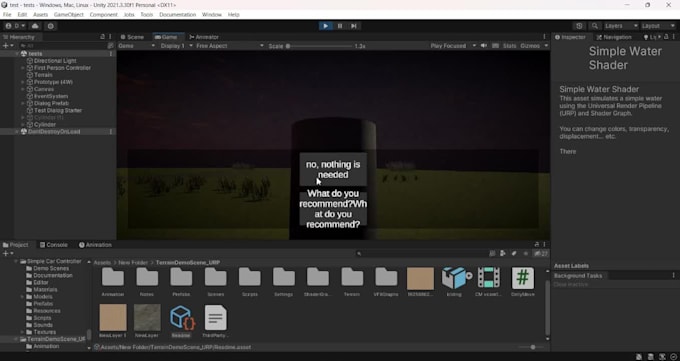Open the Play Focused dropdown
This screenshot has width=680, height=361.
click(x=453, y=46)
